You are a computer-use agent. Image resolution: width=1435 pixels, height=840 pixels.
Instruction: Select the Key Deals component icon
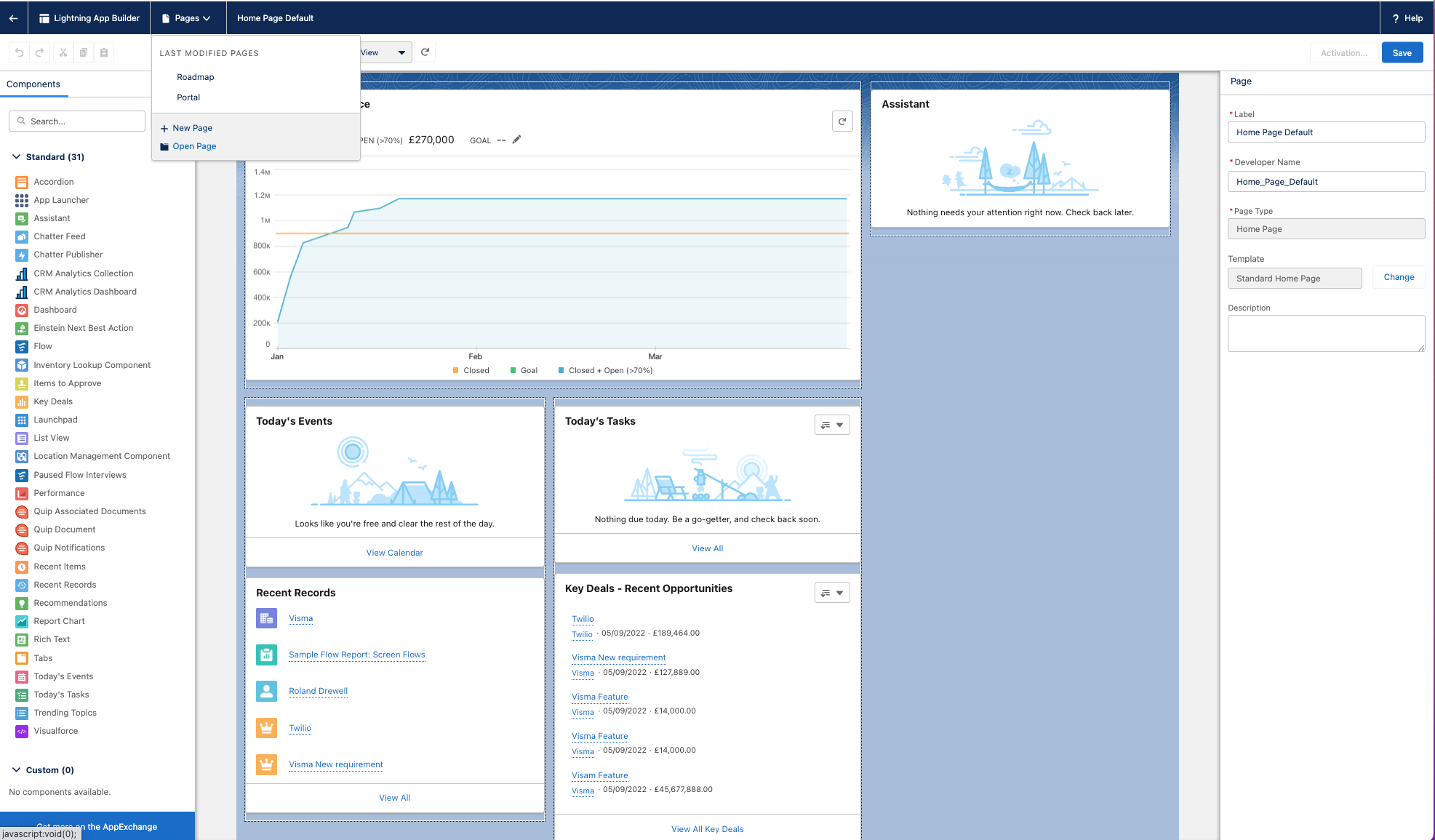pyautogui.click(x=22, y=401)
